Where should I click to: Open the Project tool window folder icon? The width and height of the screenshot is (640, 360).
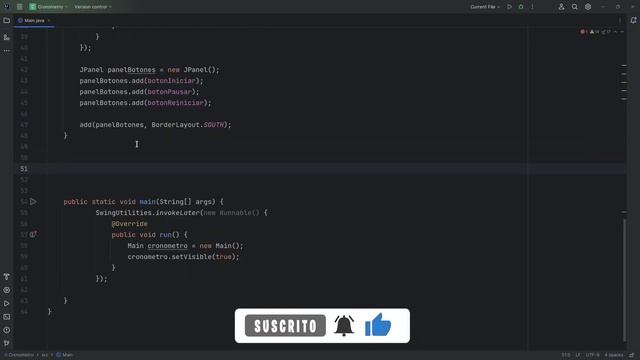pos(7,20)
